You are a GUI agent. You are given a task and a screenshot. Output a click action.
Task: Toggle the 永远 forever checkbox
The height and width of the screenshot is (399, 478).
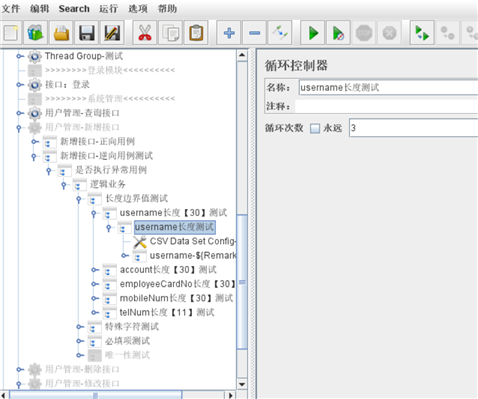[x=315, y=128]
